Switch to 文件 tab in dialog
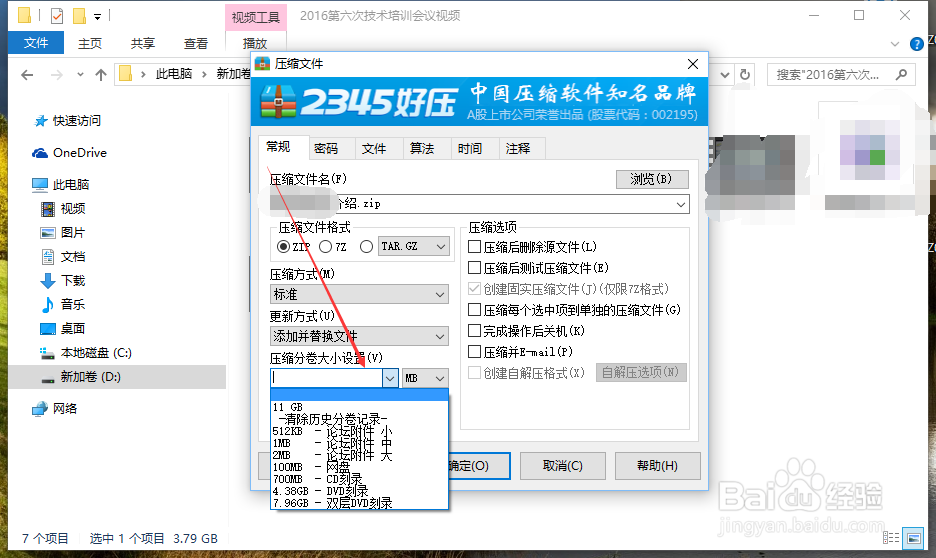 (x=374, y=149)
